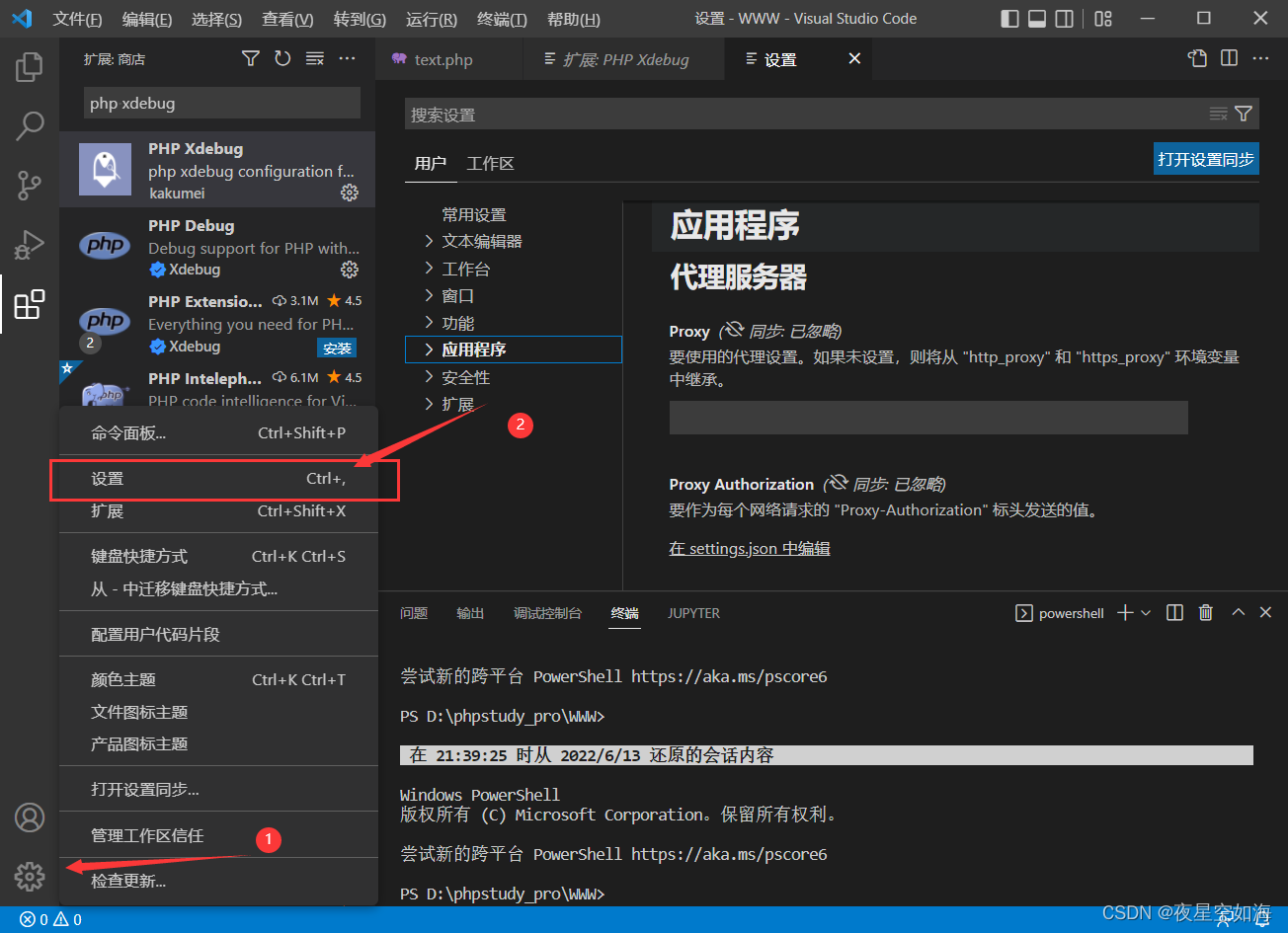Select 常用设置 in settings tree

[x=474, y=214]
